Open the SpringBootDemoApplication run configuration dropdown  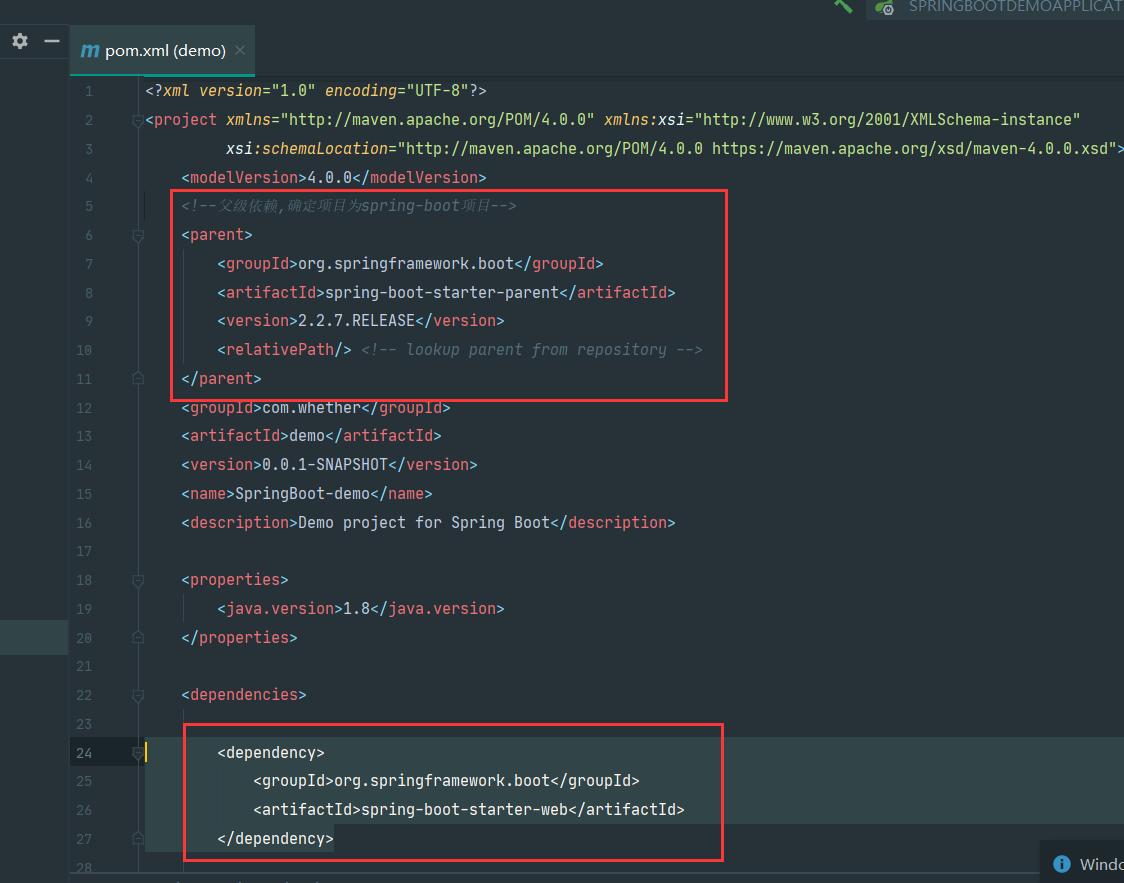tap(996, 8)
